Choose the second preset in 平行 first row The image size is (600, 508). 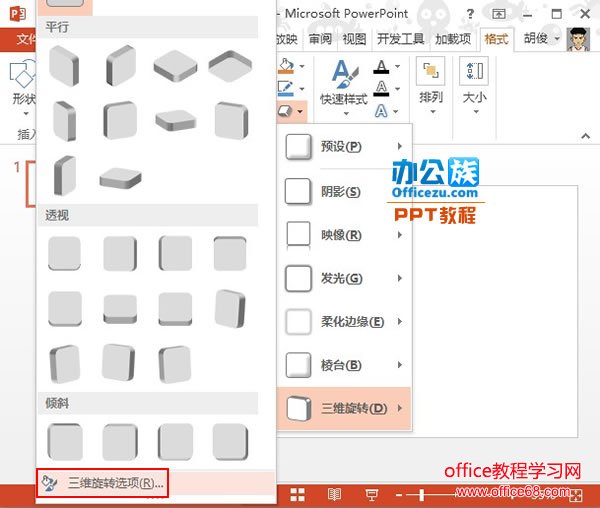120,66
